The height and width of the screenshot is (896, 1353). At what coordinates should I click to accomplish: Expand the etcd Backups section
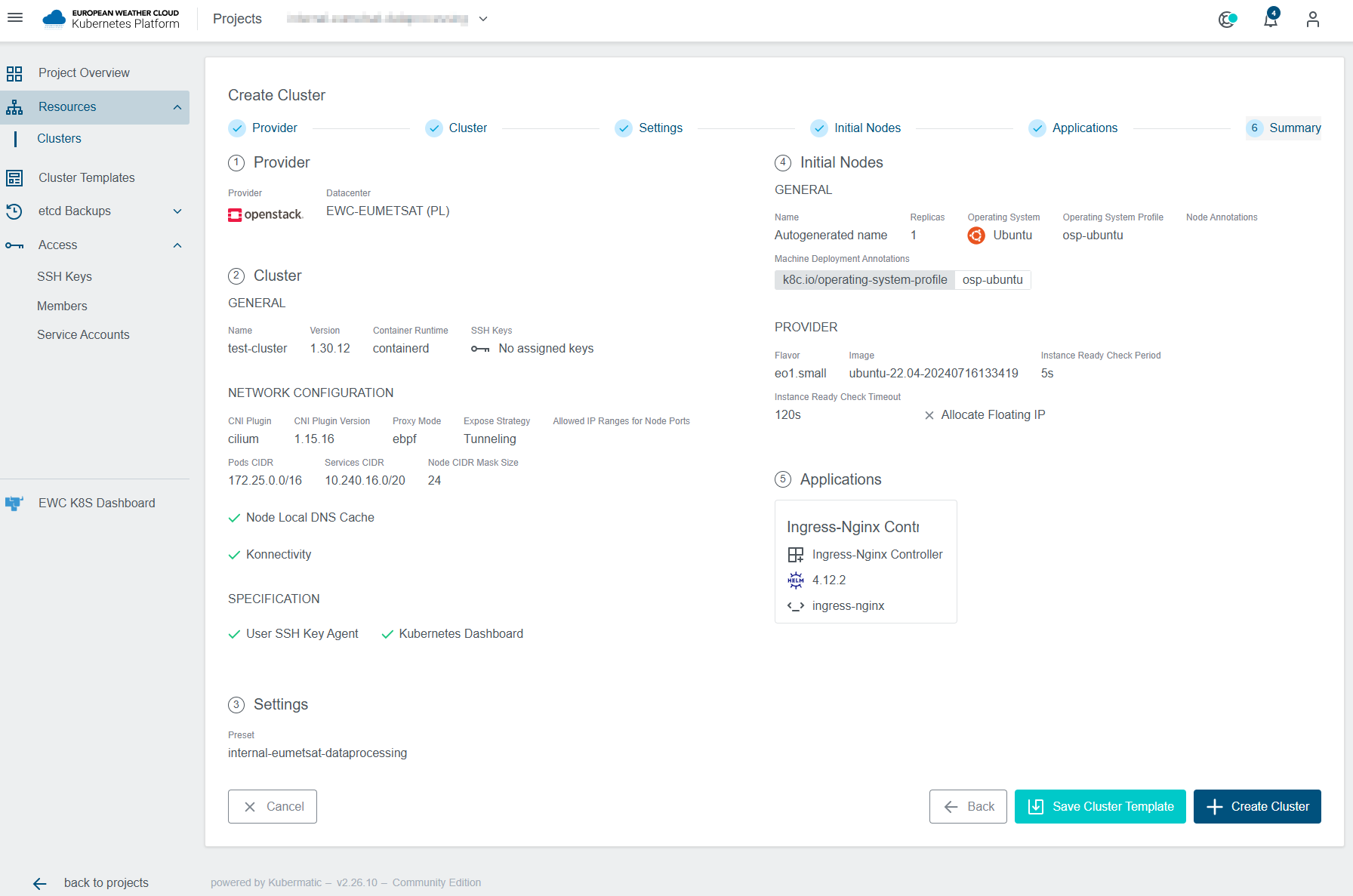(177, 211)
